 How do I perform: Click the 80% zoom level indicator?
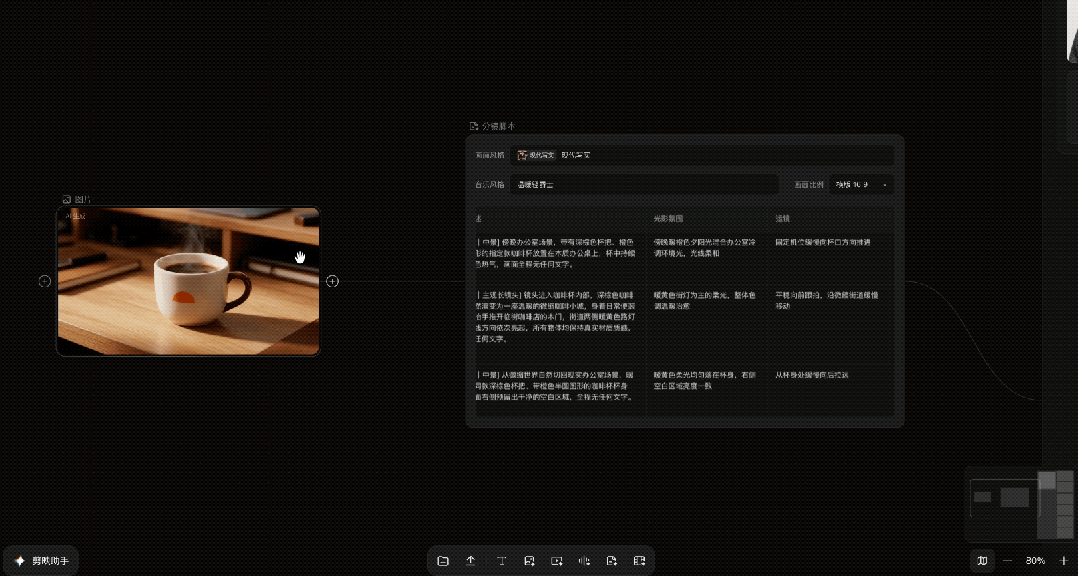pos(1035,561)
